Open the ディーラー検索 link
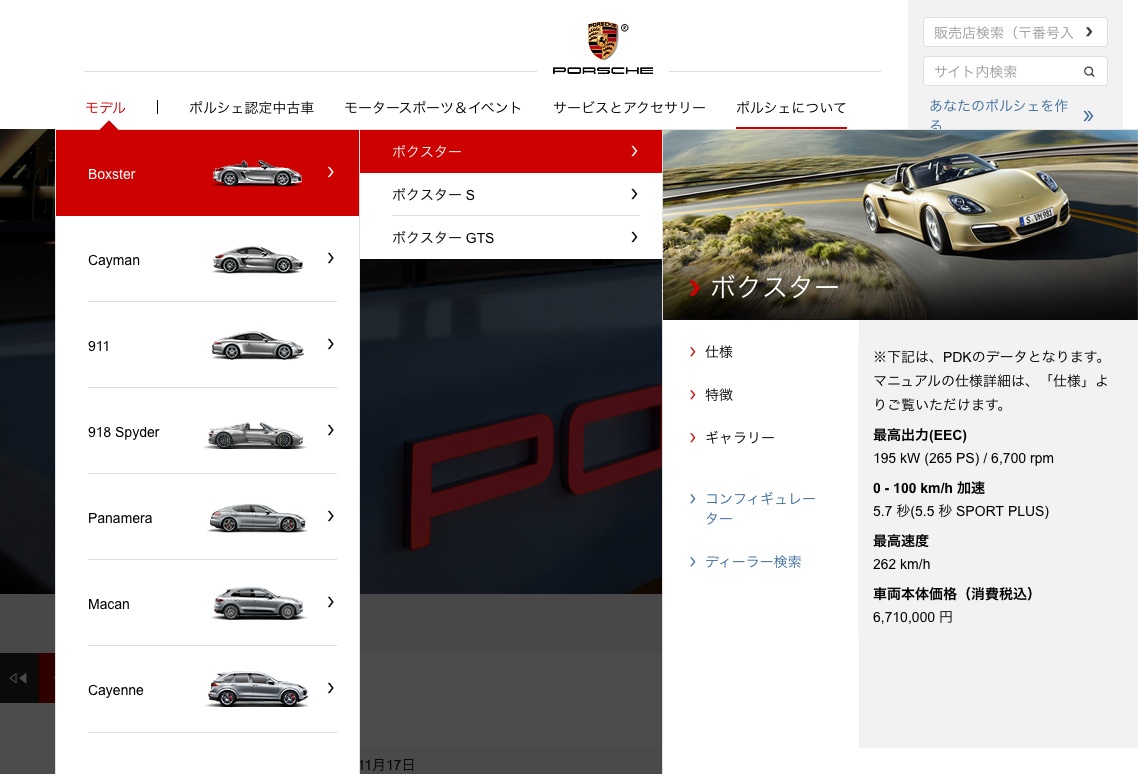The width and height of the screenshot is (1138, 774). (753, 561)
